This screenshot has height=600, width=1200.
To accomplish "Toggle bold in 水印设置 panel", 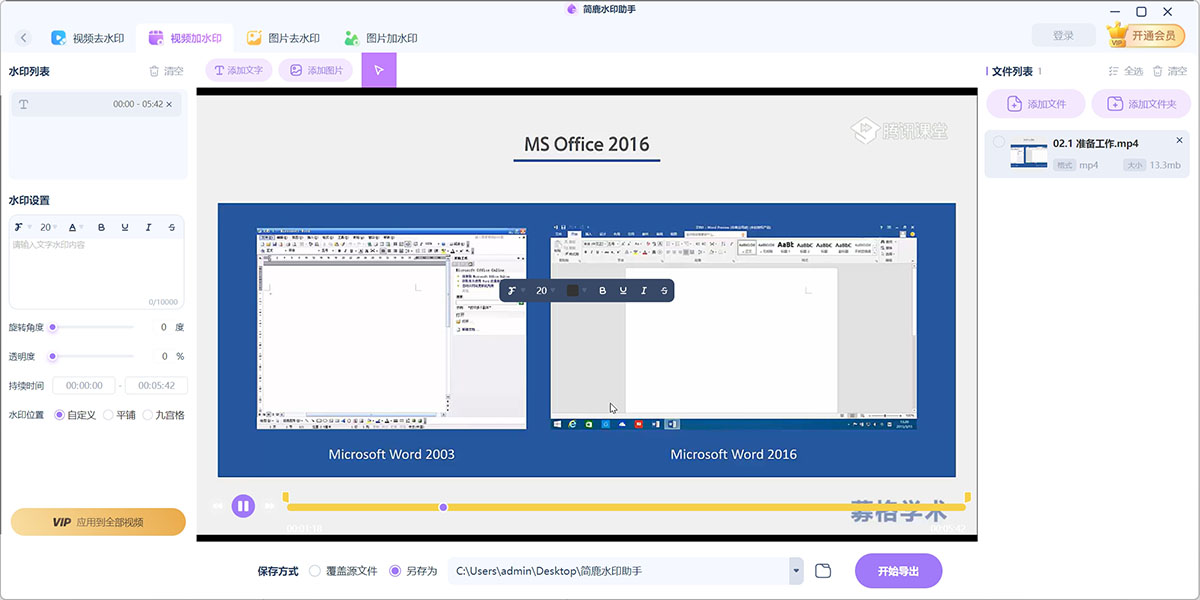I will pos(101,227).
